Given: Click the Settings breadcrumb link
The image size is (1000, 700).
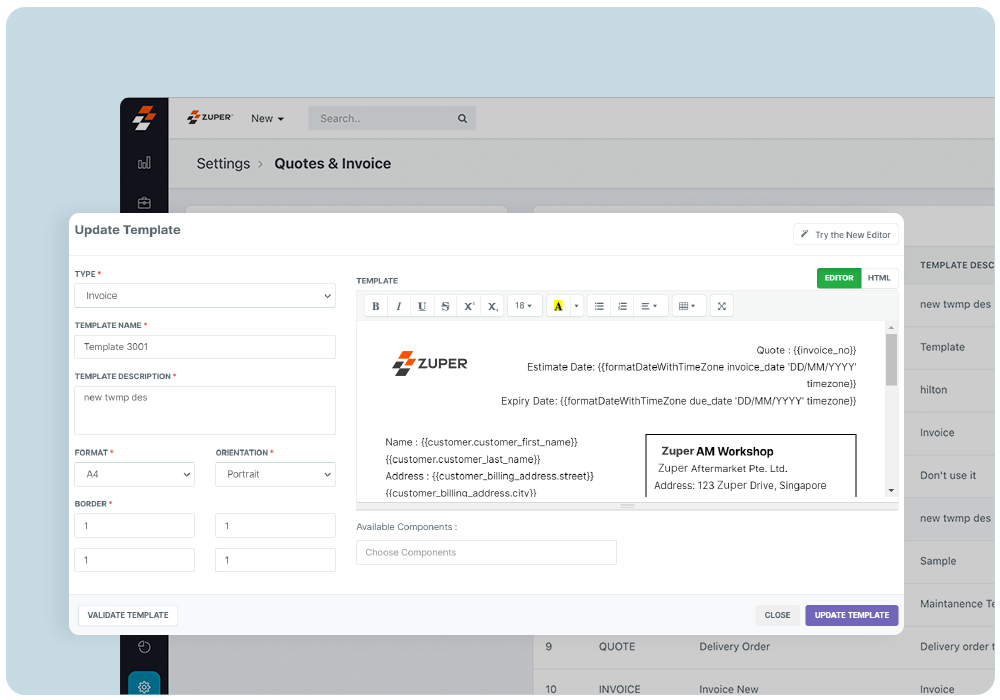Looking at the screenshot, I should [223, 164].
